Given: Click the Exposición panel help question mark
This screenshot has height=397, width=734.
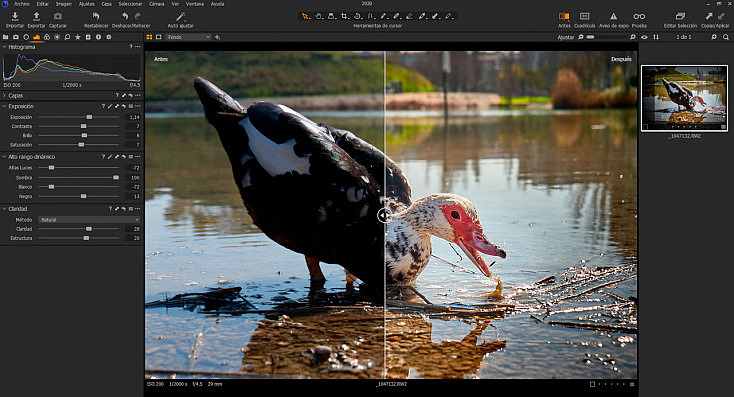Looking at the screenshot, I should 103,106.
